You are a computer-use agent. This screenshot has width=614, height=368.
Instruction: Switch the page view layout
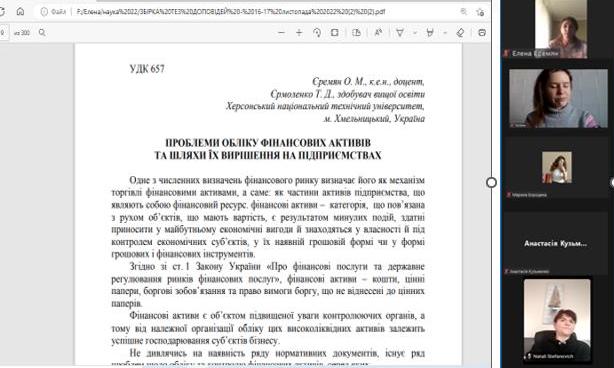click(356, 33)
